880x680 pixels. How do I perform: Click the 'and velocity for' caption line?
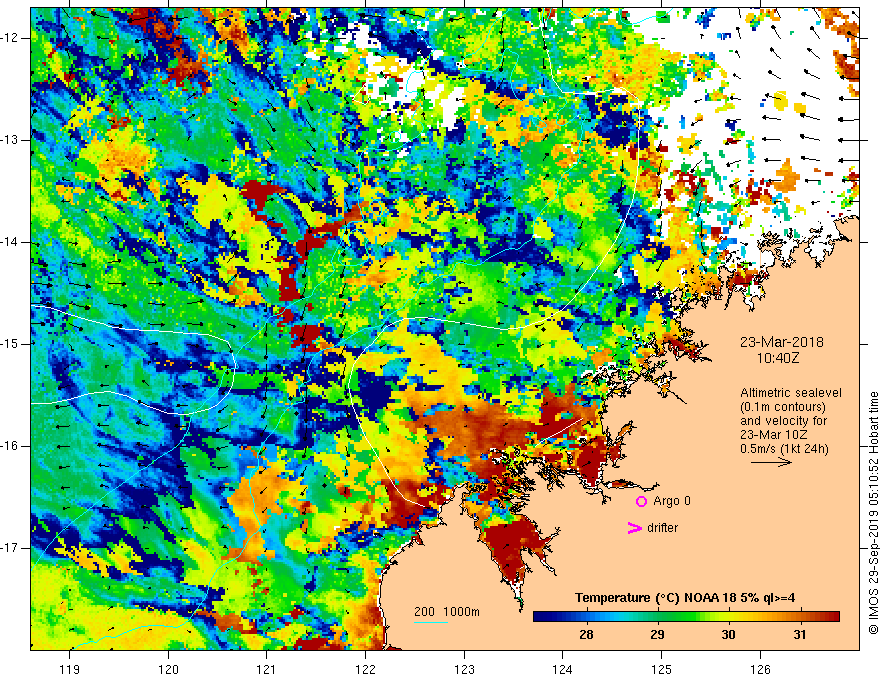[x=777, y=421]
